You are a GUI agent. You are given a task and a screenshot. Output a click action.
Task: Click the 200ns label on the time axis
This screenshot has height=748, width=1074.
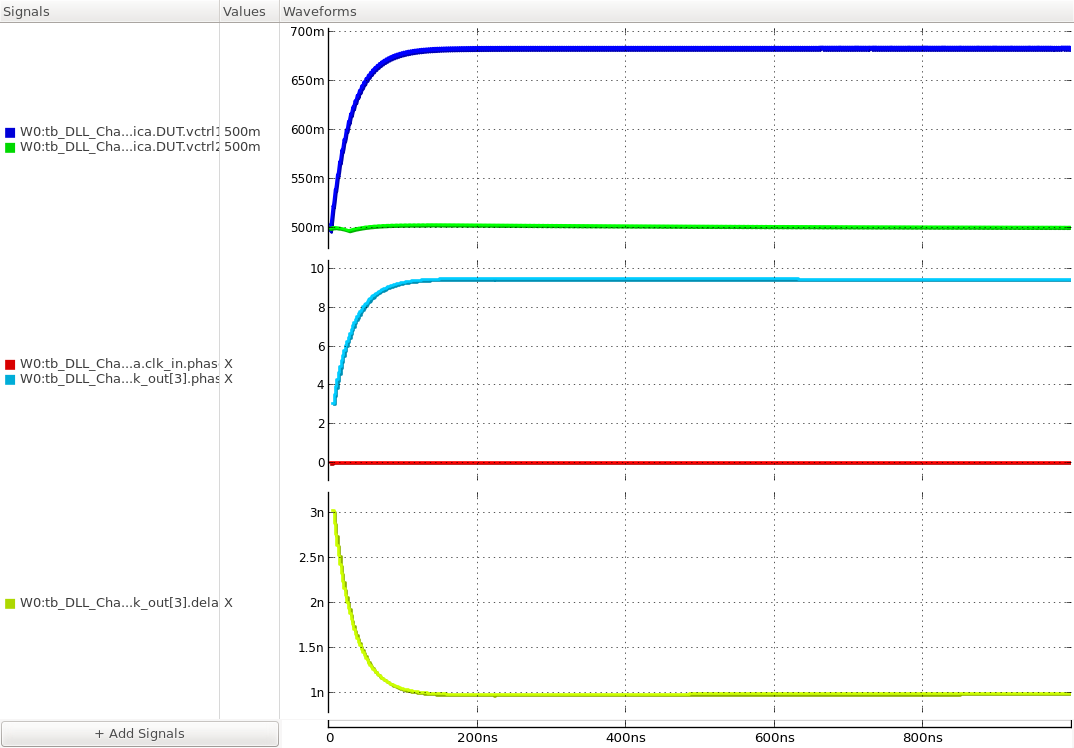pyautogui.click(x=480, y=737)
